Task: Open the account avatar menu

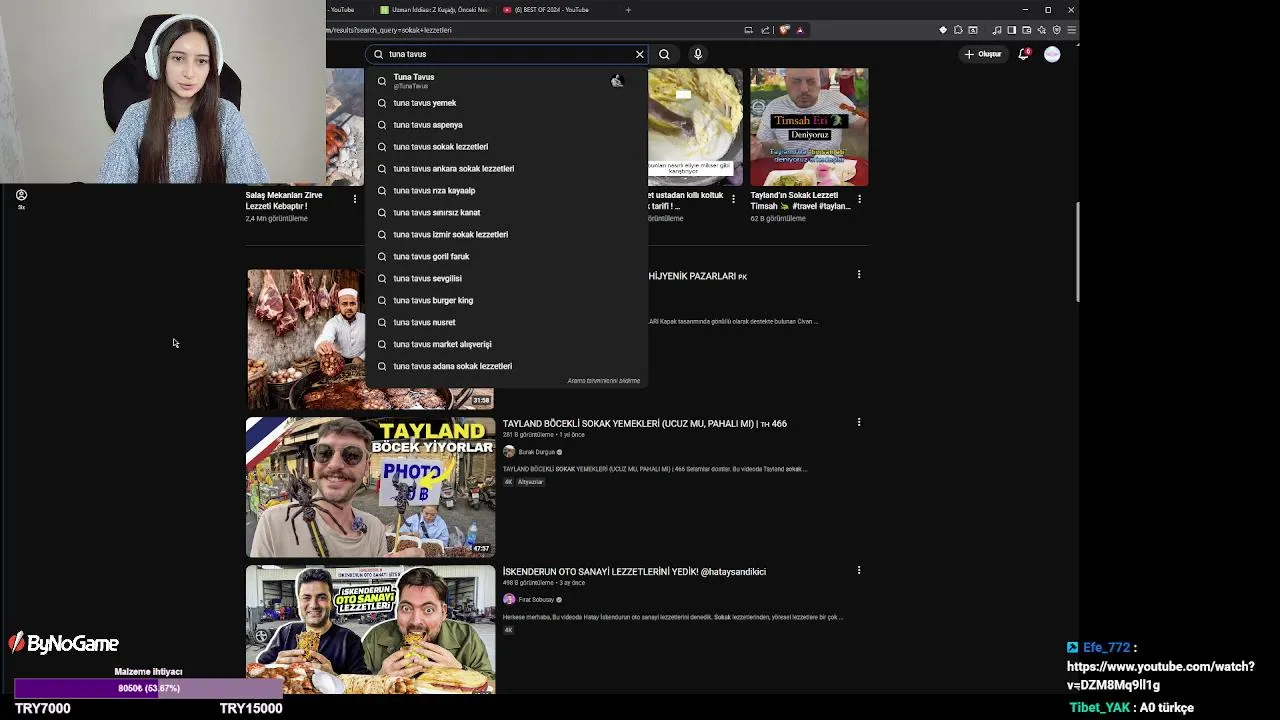Action: pyautogui.click(x=1052, y=54)
